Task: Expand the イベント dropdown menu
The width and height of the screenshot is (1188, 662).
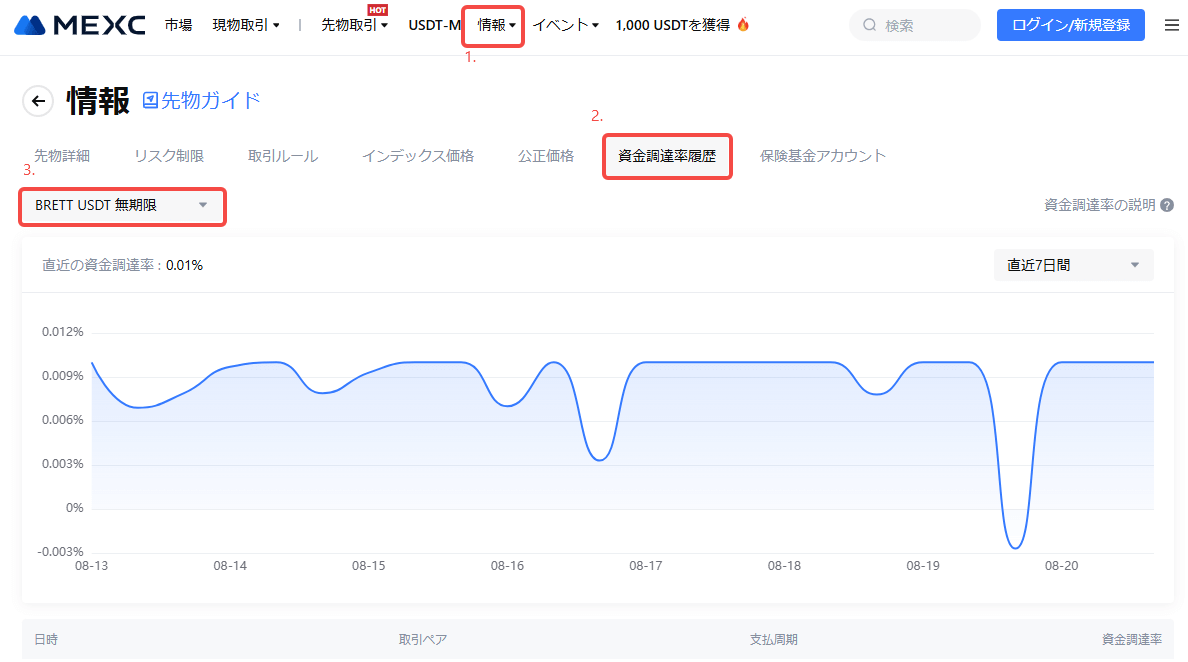Action: [x=565, y=25]
